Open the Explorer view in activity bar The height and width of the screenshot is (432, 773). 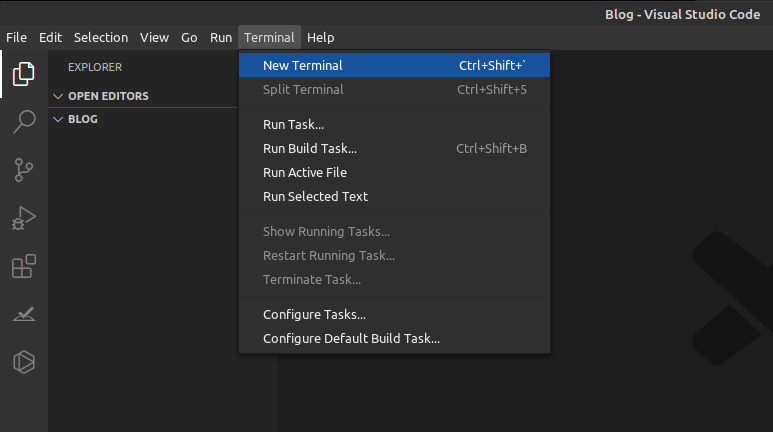click(24, 74)
